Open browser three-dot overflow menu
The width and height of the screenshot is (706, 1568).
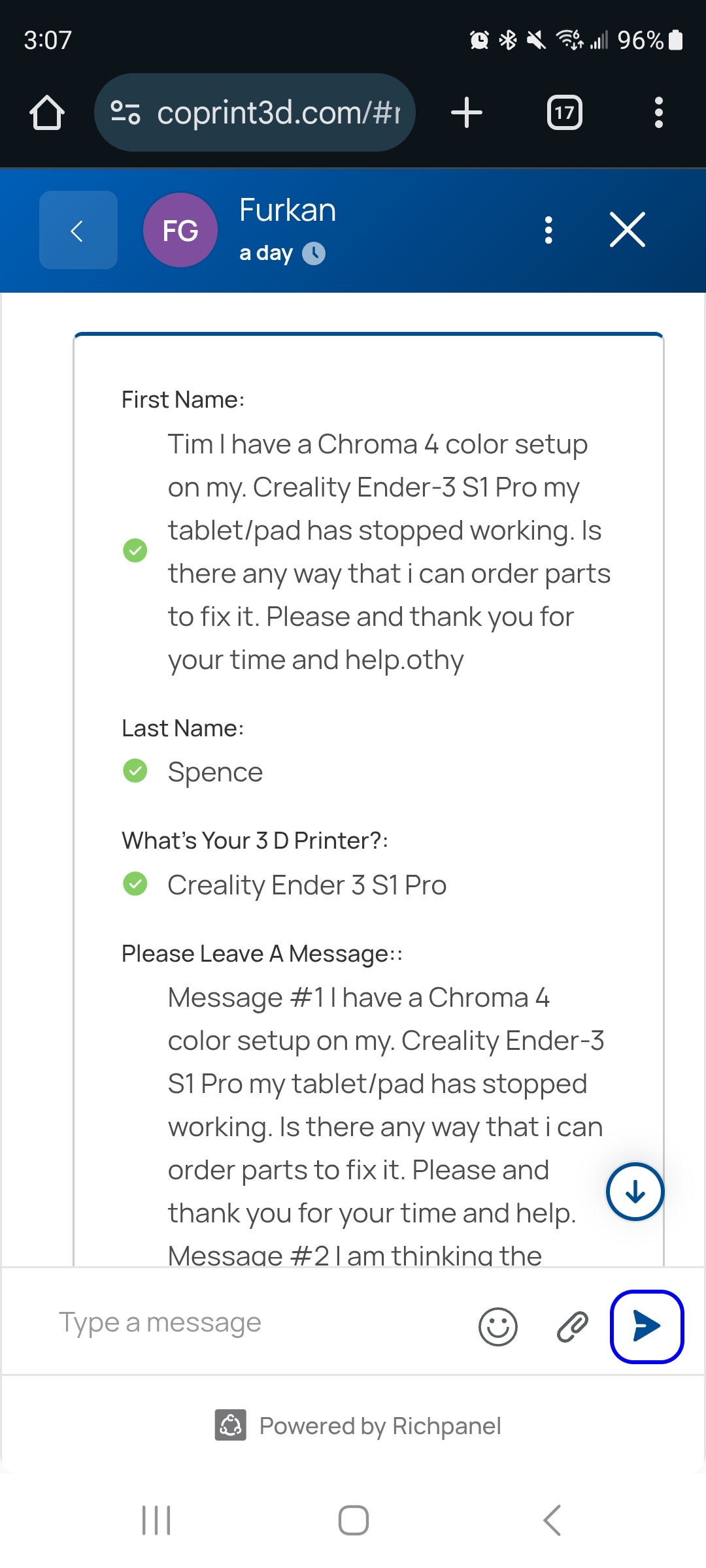pyautogui.click(x=658, y=113)
